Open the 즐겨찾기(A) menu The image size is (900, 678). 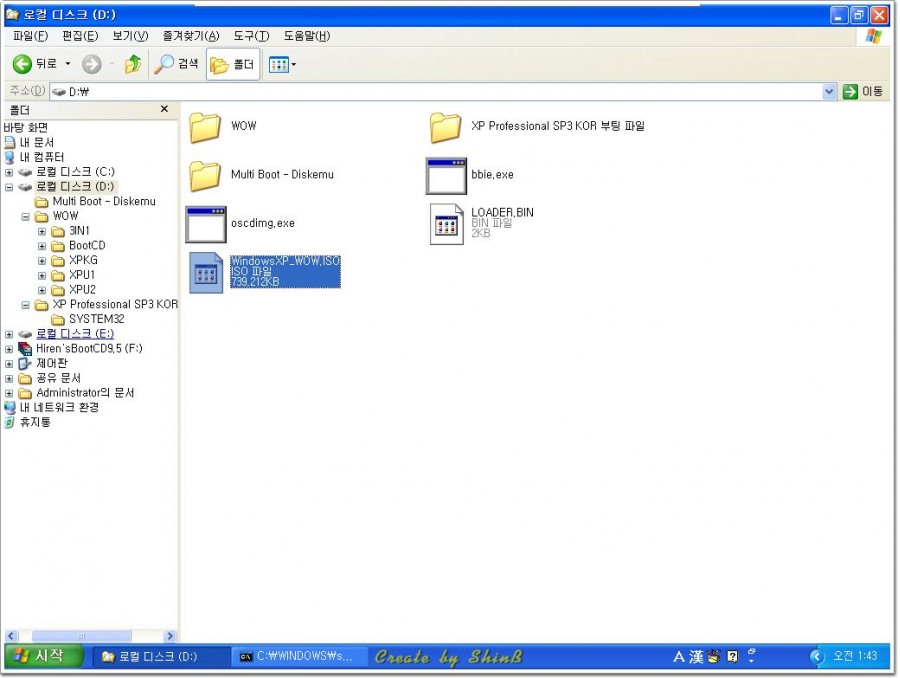(x=191, y=36)
